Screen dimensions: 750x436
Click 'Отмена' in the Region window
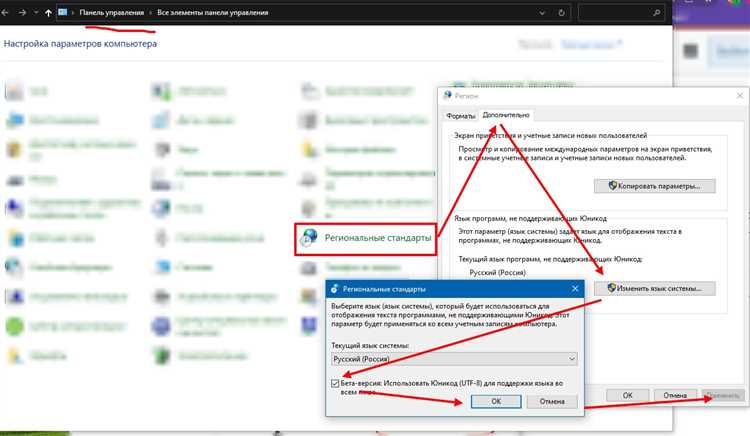675,395
